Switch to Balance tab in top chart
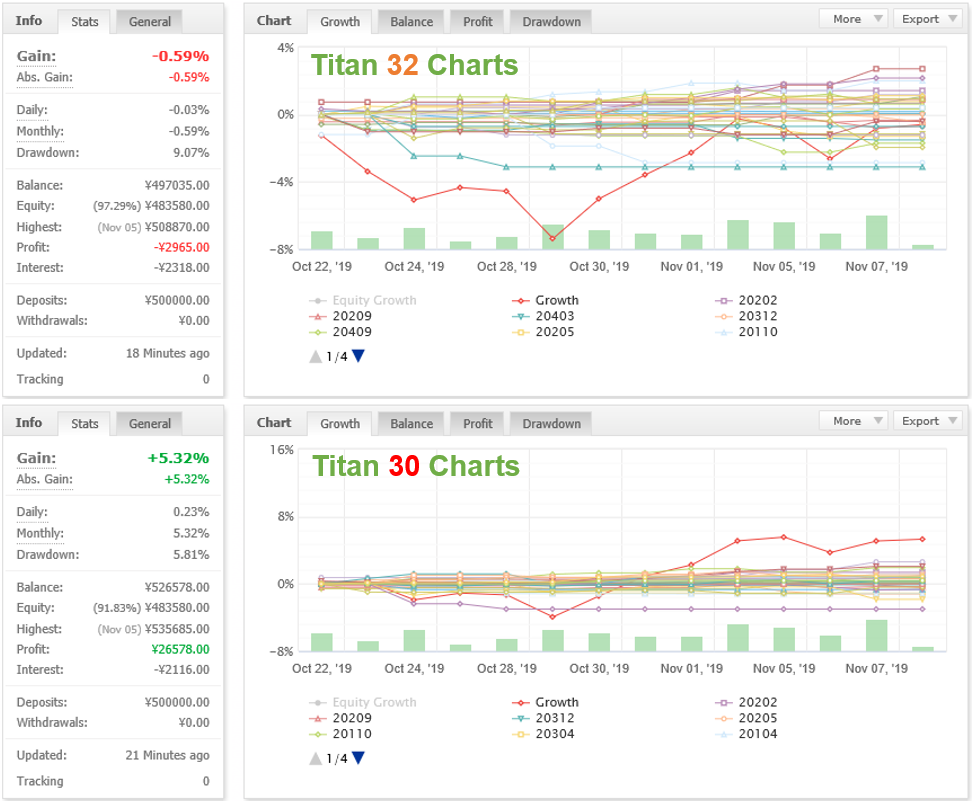Viewport: 972px width, 801px height. point(411,22)
